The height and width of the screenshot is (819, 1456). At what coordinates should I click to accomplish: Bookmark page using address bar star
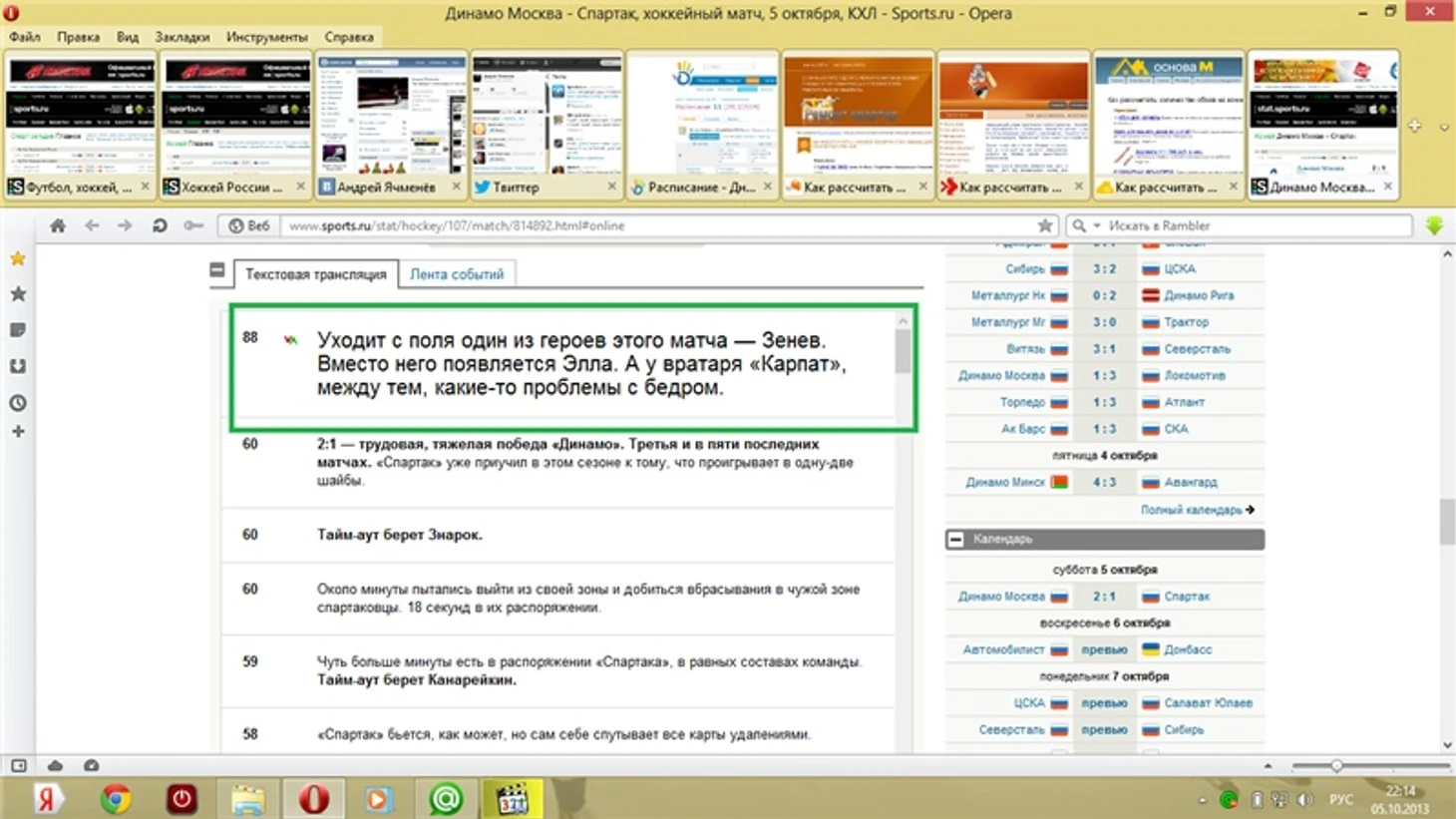tap(1044, 225)
